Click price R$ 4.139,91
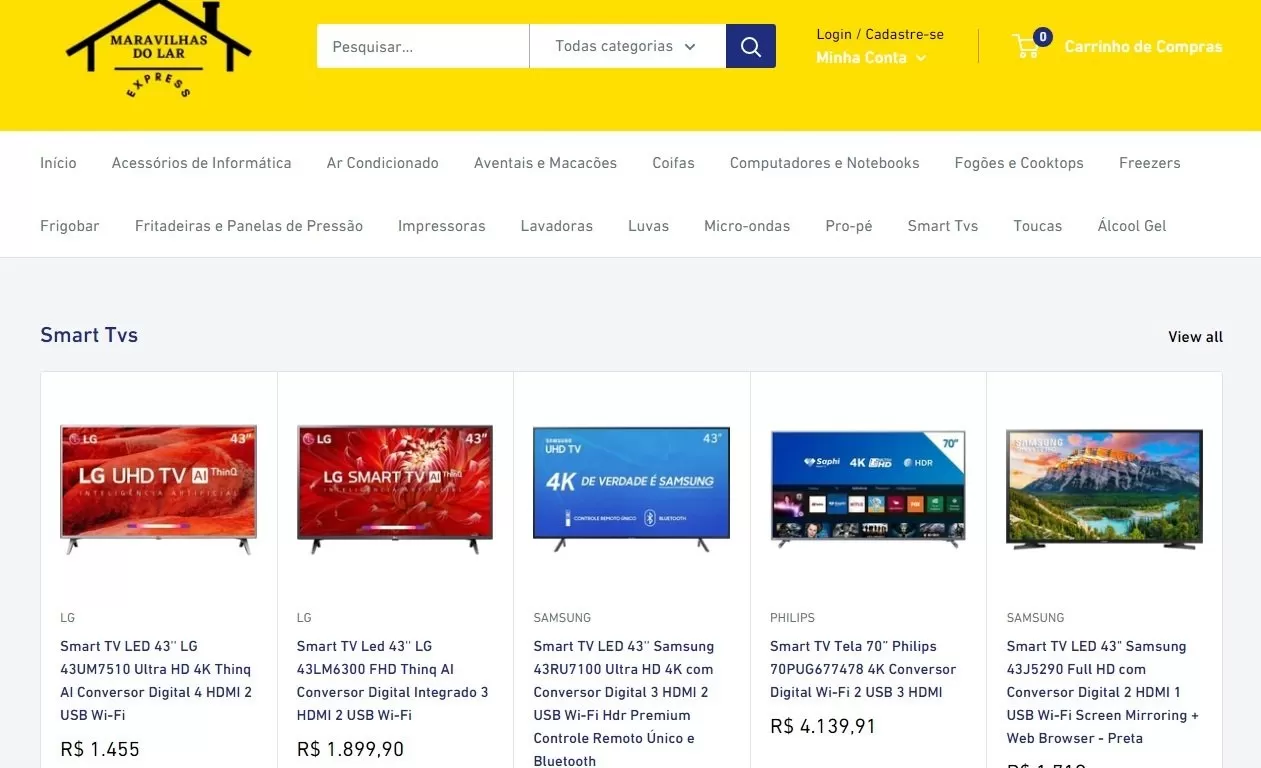This screenshot has height=768, width=1261. tap(823, 726)
